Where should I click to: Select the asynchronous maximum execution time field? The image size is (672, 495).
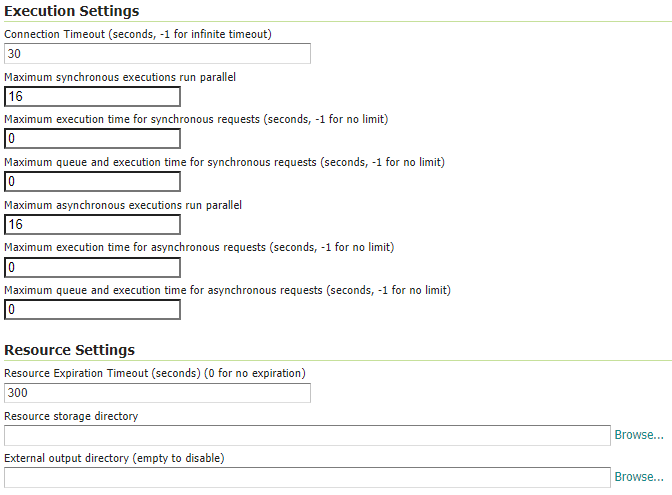pos(92,268)
